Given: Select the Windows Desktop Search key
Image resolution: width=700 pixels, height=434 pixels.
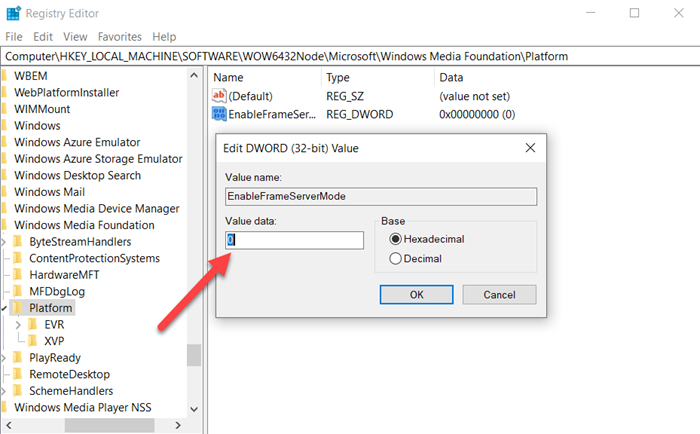Looking at the screenshot, I should pyautogui.click(x=77, y=175).
